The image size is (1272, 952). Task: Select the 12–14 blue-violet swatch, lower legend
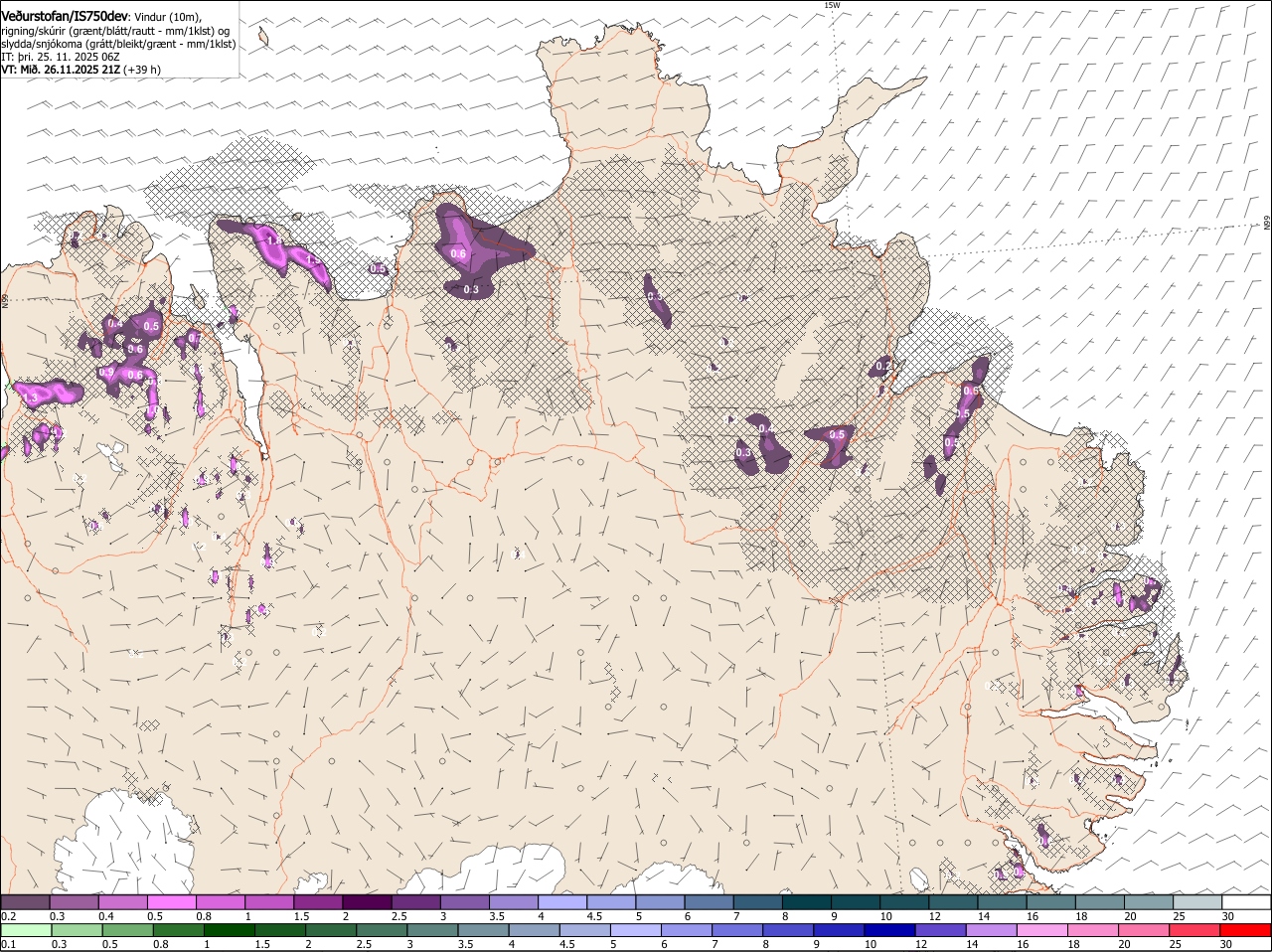(x=940, y=930)
